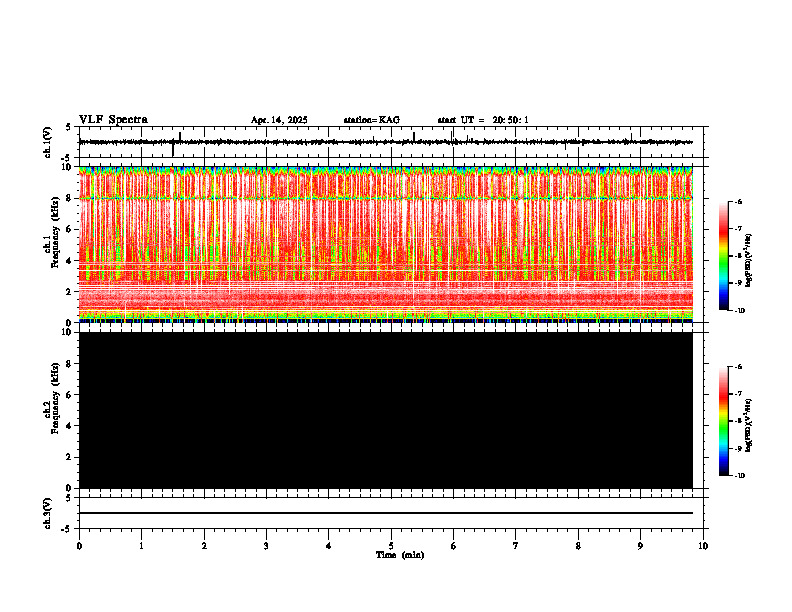This screenshot has height=612, width=792.
Task: Click the ch.1 "Frequency (kHz)" axis label
Action: click(56, 231)
